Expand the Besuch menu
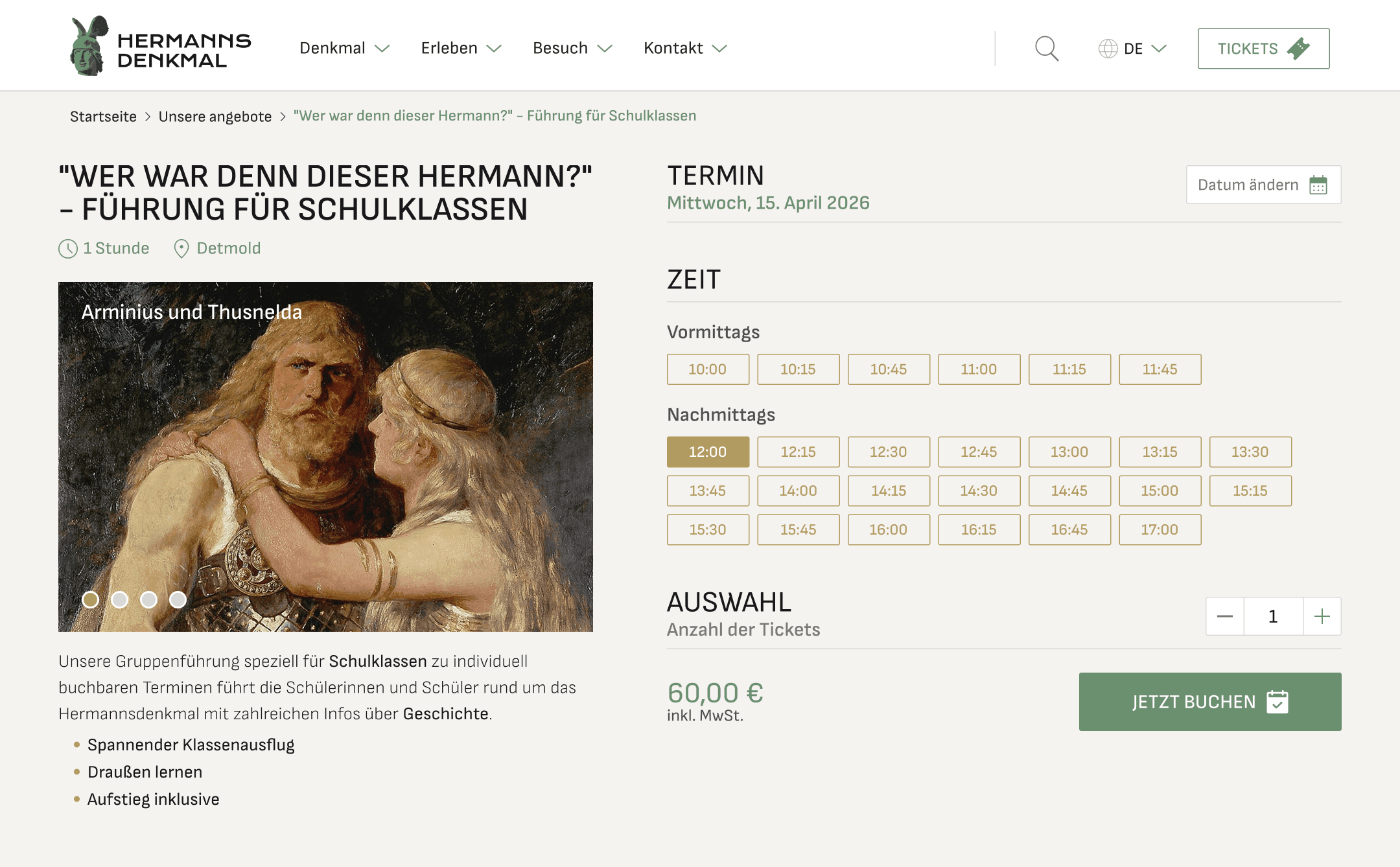This screenshot has height=867, width=1400. pos(572,49)
